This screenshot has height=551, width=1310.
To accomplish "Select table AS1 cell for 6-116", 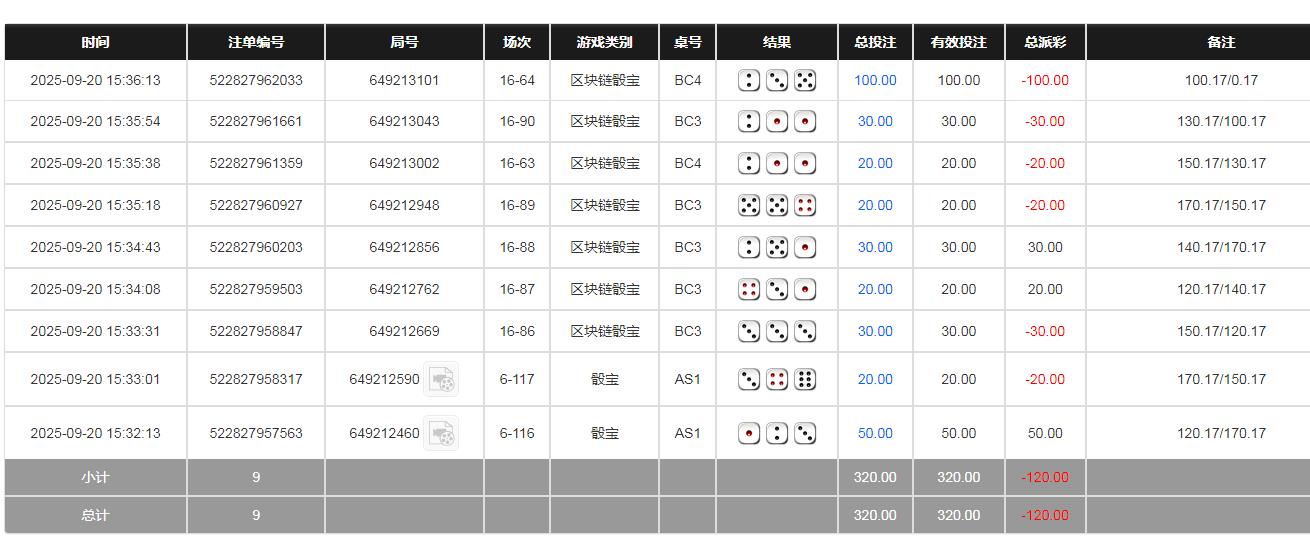I will tap(688, 433).
